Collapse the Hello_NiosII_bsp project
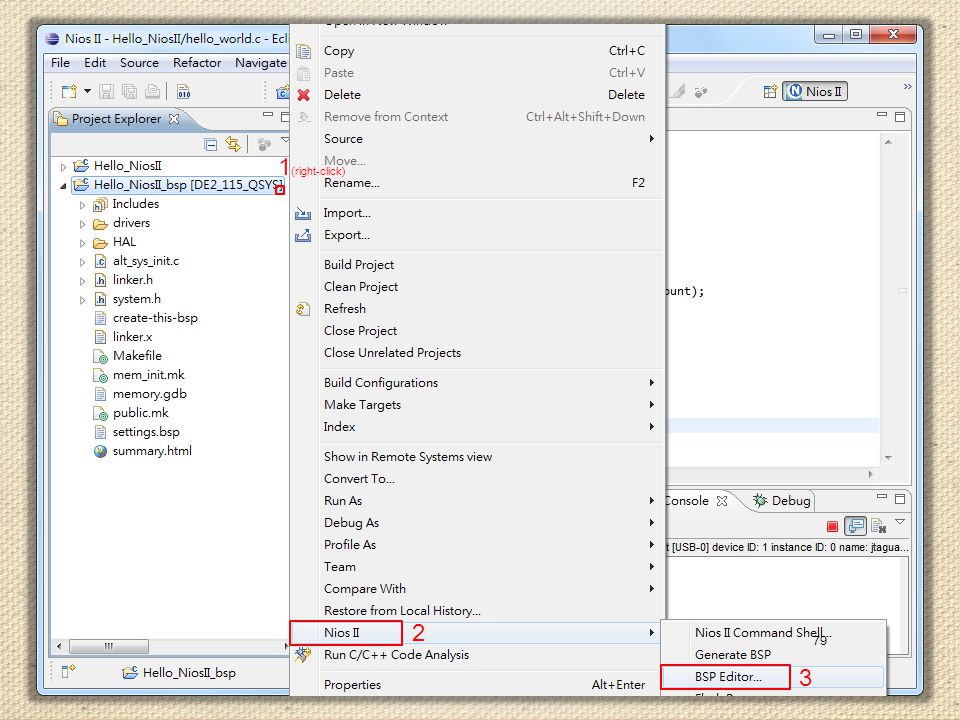The width and height of the screenshot is (960, 720). click(63, 186)
